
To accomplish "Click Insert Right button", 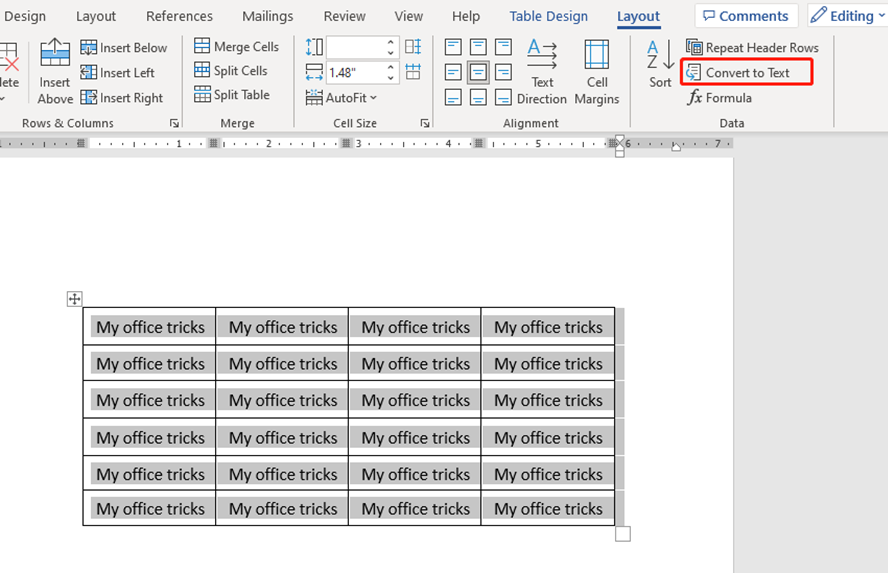I will click(122, 98).
